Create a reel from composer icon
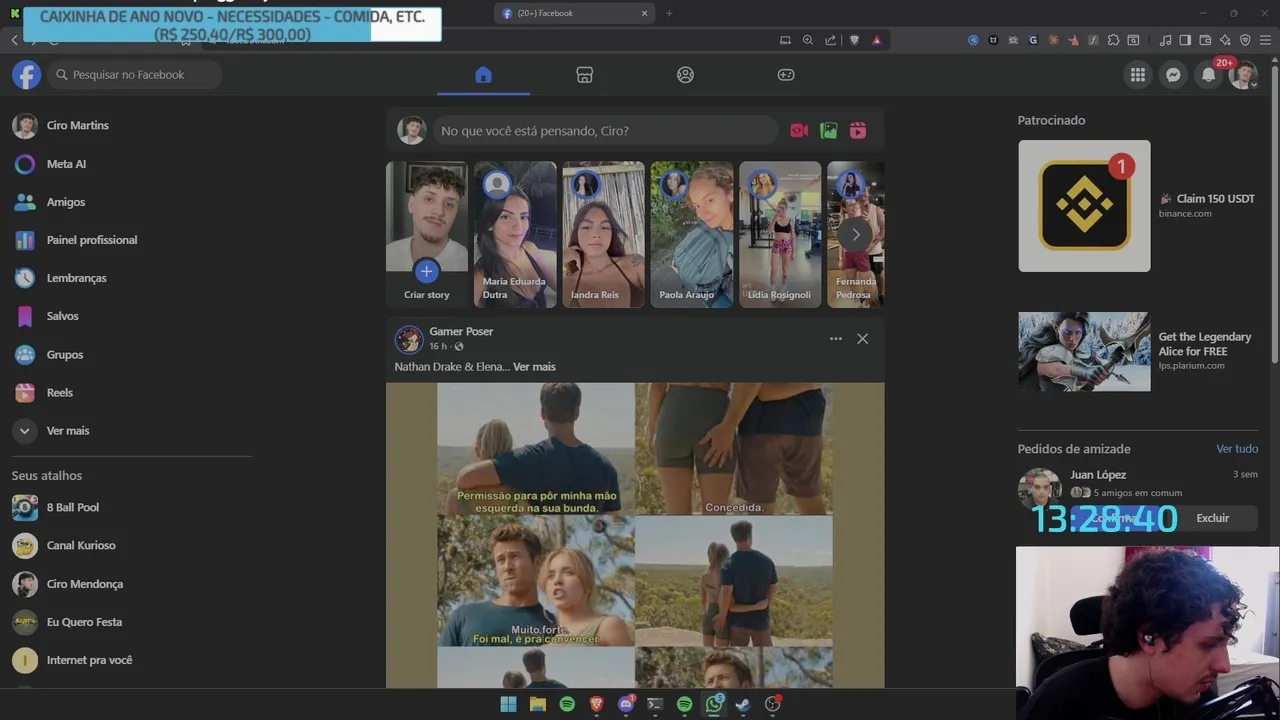This screenshot has height=720, width=1280. [858, 131]
